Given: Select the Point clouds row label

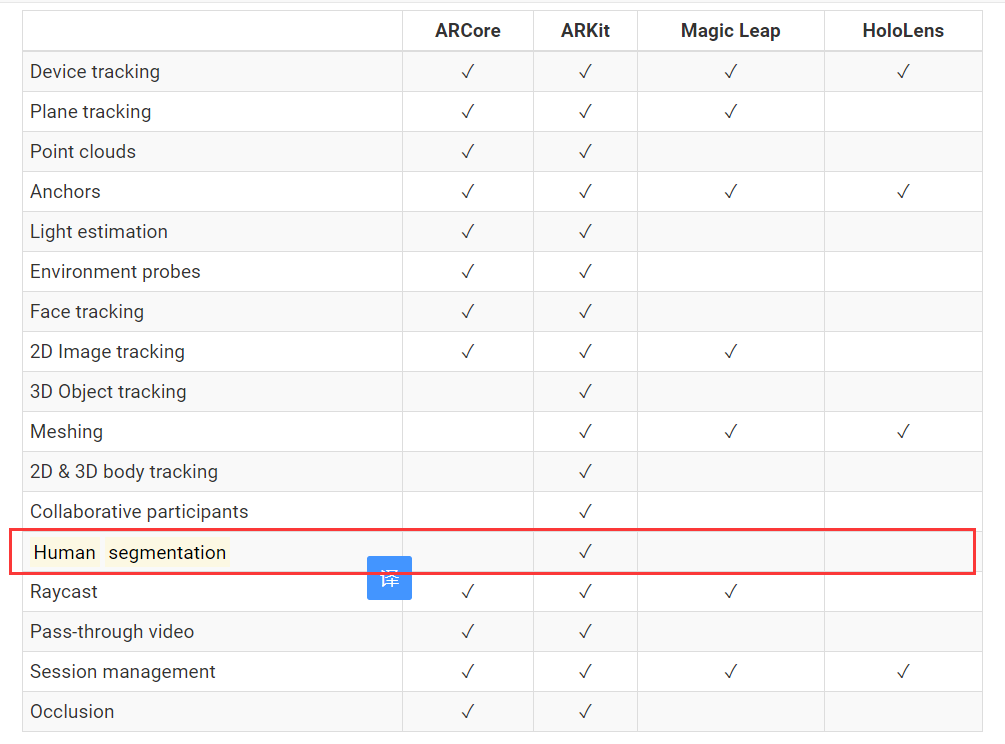Looking at the screenshot, I should click(83, 151).
